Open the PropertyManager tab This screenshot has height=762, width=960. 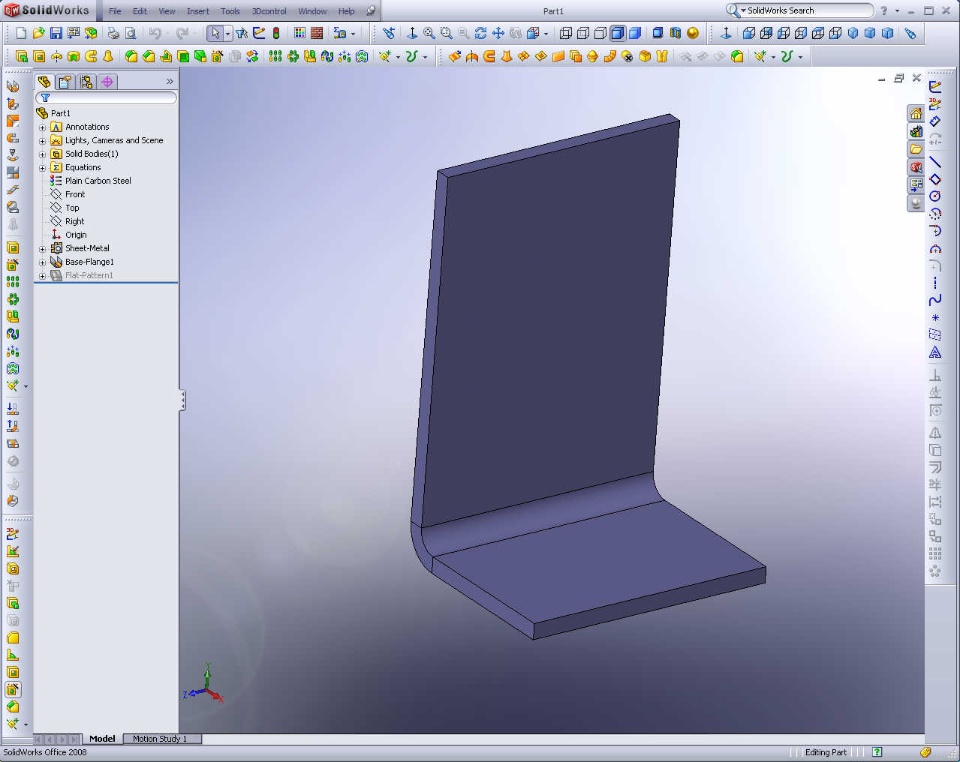[x=65, y=82]
